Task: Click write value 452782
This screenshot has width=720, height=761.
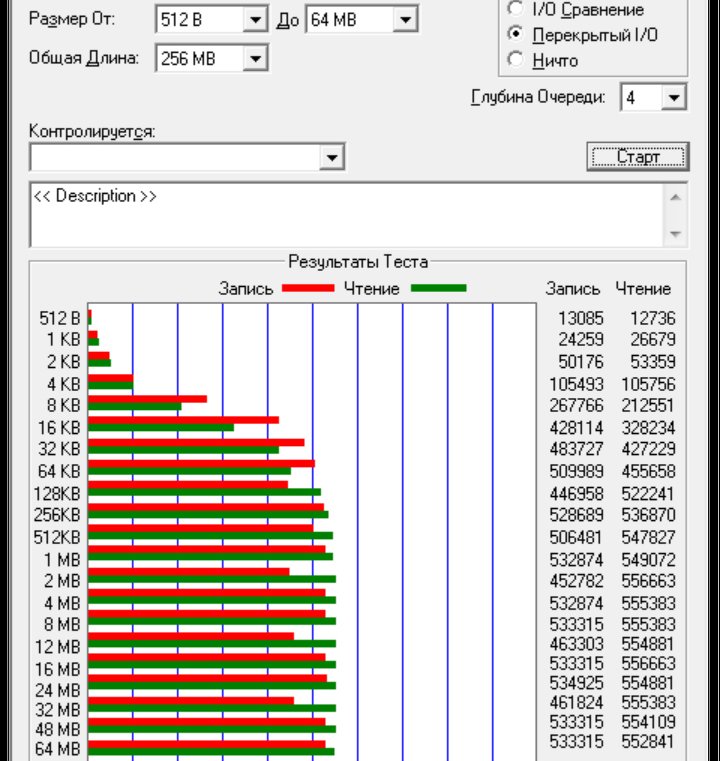Action: tap(577, 581)
